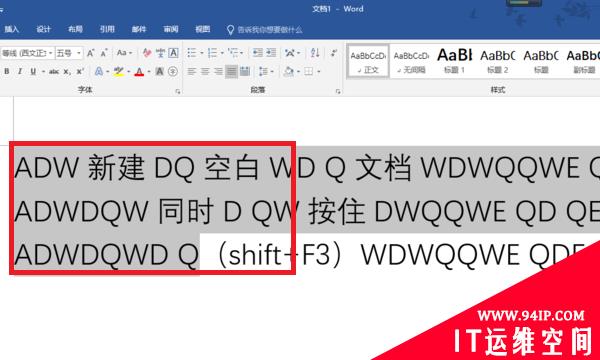Open the Design (设计) ribbon tab
600x360 pixels.
coord(44,29)
